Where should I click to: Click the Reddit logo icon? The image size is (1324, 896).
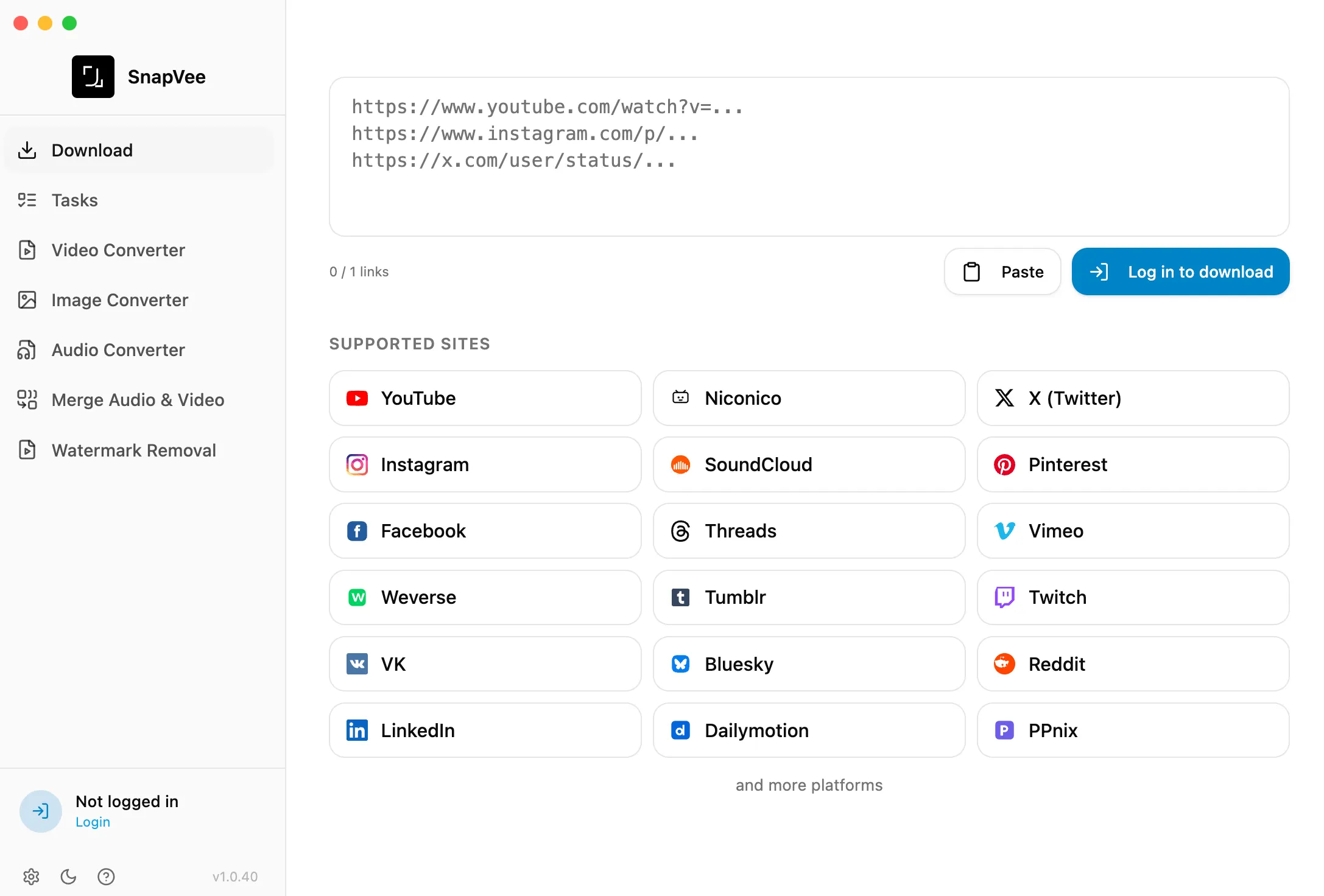pos(1004,663)
